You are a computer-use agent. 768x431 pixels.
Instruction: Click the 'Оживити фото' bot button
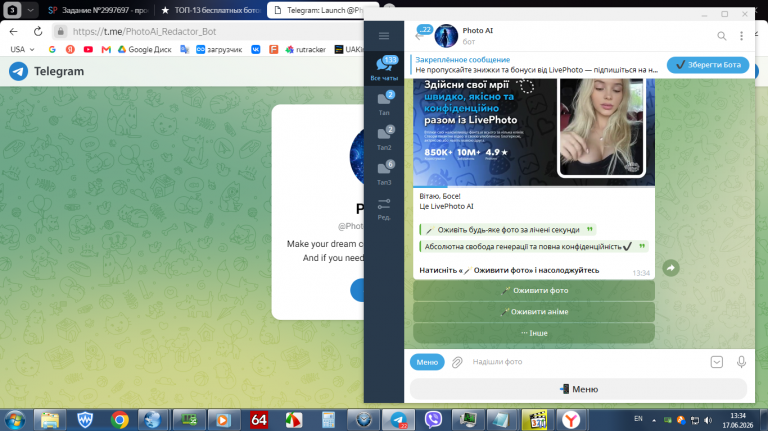click(534, 290)
